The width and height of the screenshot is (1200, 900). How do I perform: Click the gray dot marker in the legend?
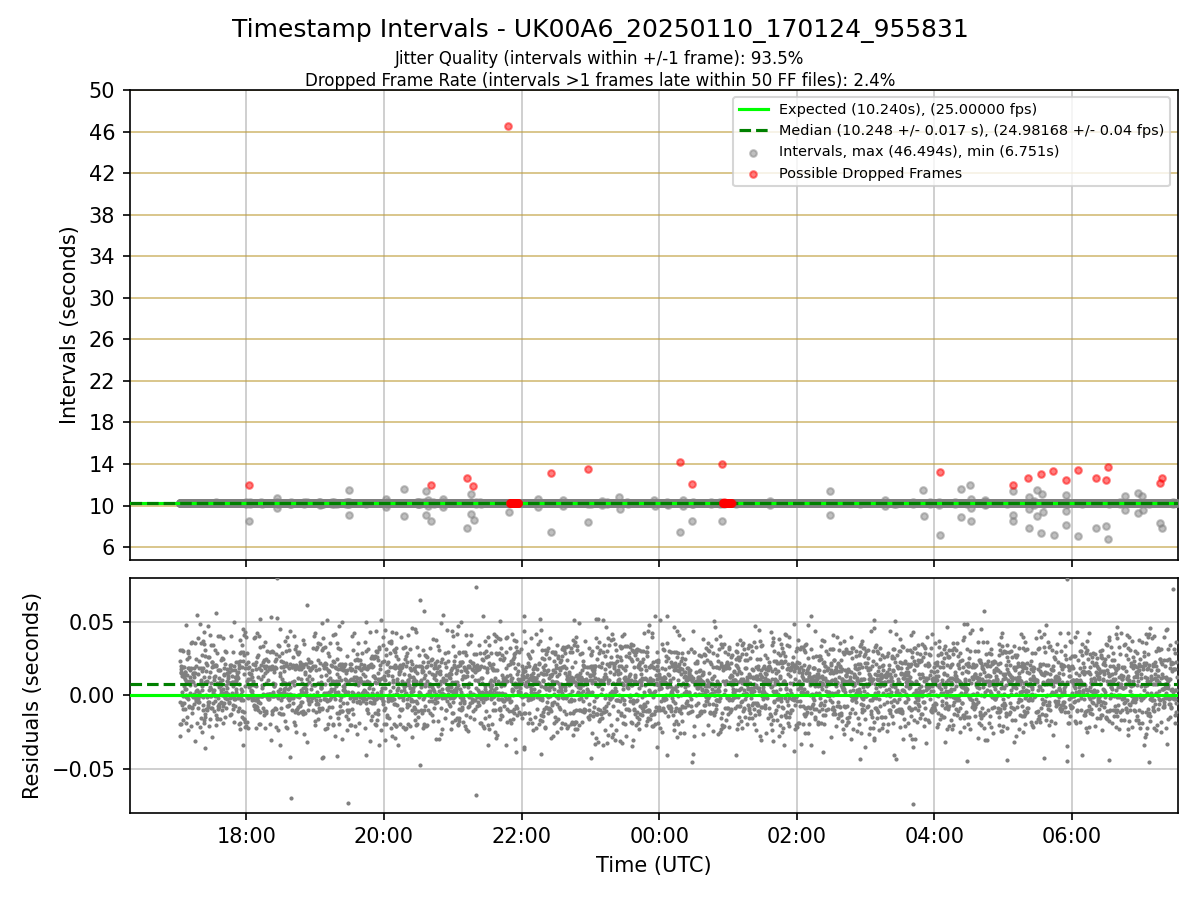(x=754, y=152)
